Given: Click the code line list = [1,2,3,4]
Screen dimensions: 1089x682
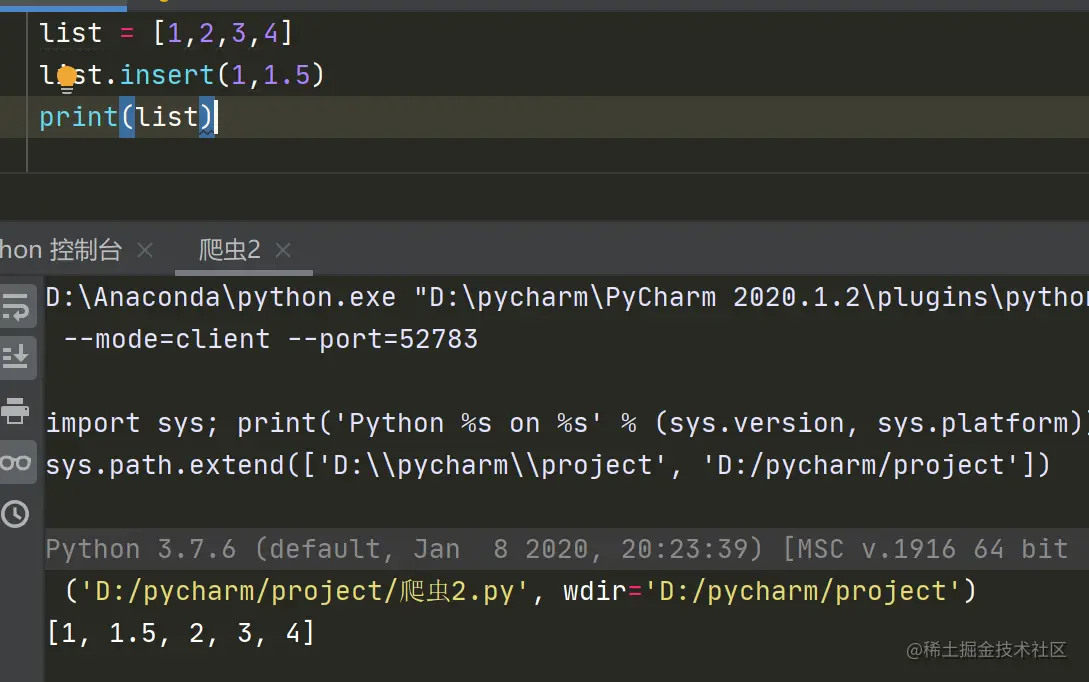Looking at the screenshot, I should 166,33.
